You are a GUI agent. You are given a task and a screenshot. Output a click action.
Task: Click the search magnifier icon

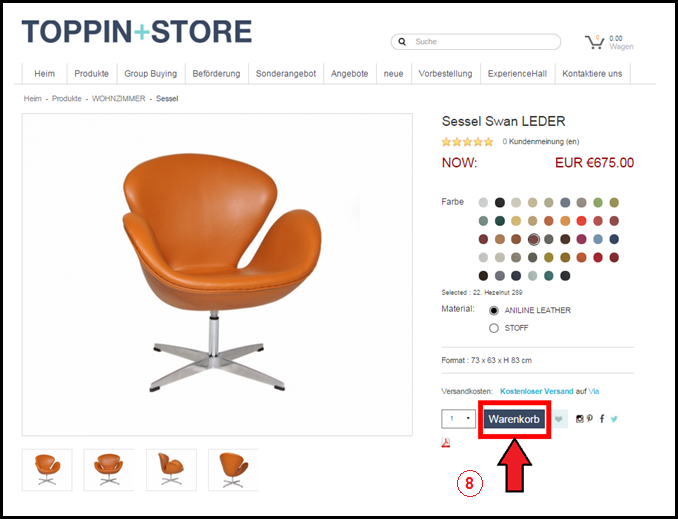coord(402,42)
